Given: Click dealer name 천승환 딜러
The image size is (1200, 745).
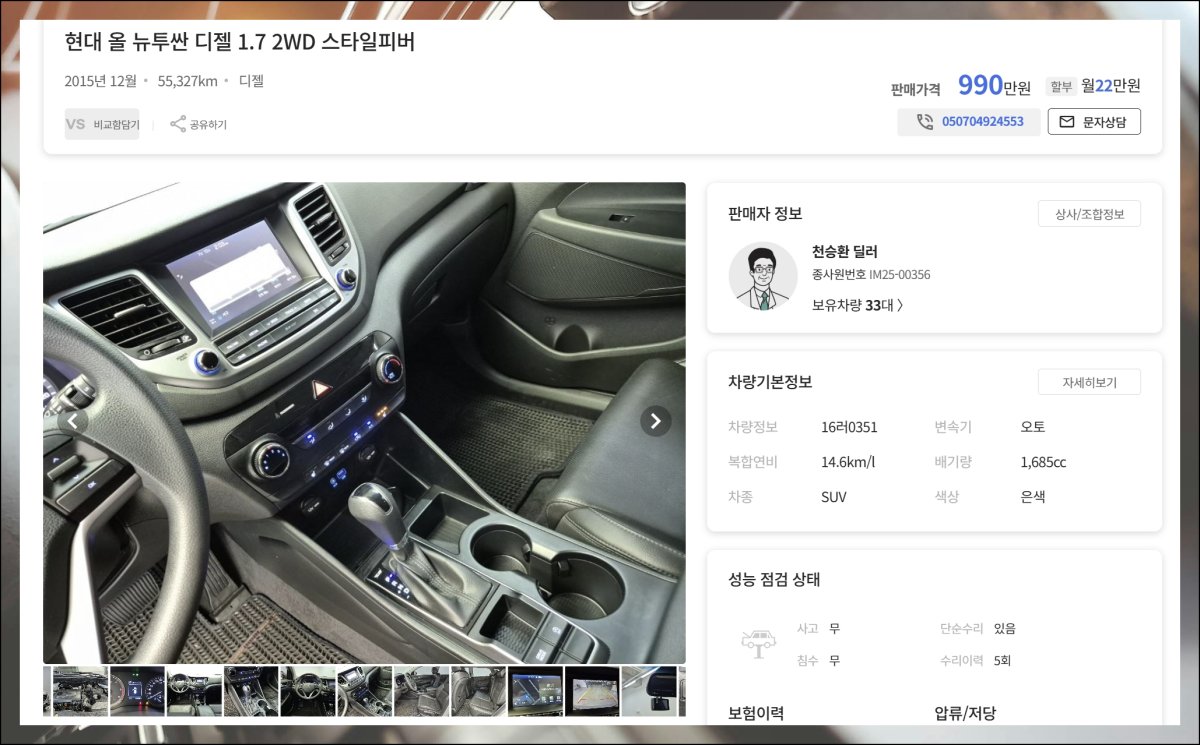Looking at the screenshot, I should (x=845, y=252).
